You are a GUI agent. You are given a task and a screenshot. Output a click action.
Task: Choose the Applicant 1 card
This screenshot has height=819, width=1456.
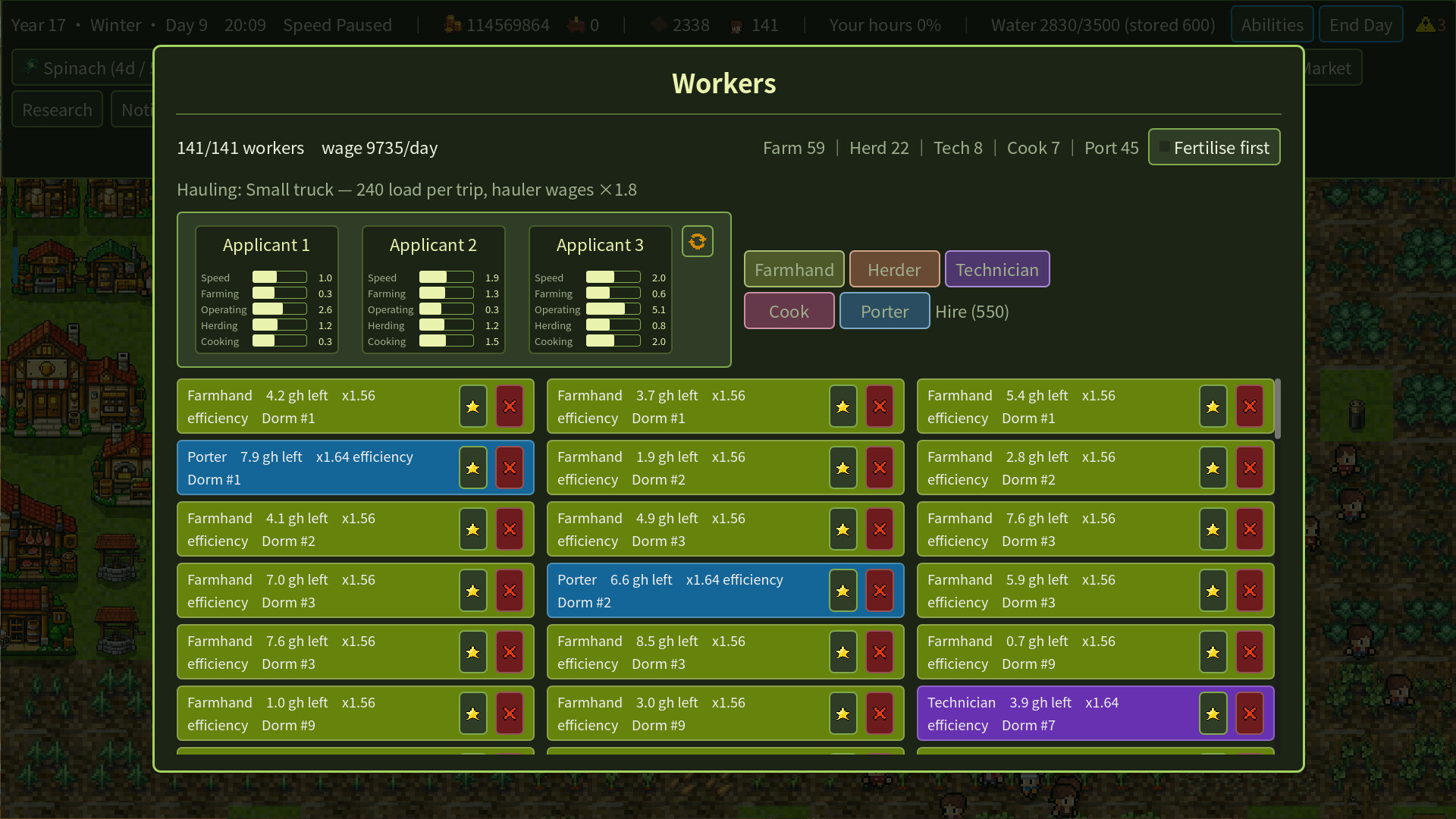coord(266,290)
